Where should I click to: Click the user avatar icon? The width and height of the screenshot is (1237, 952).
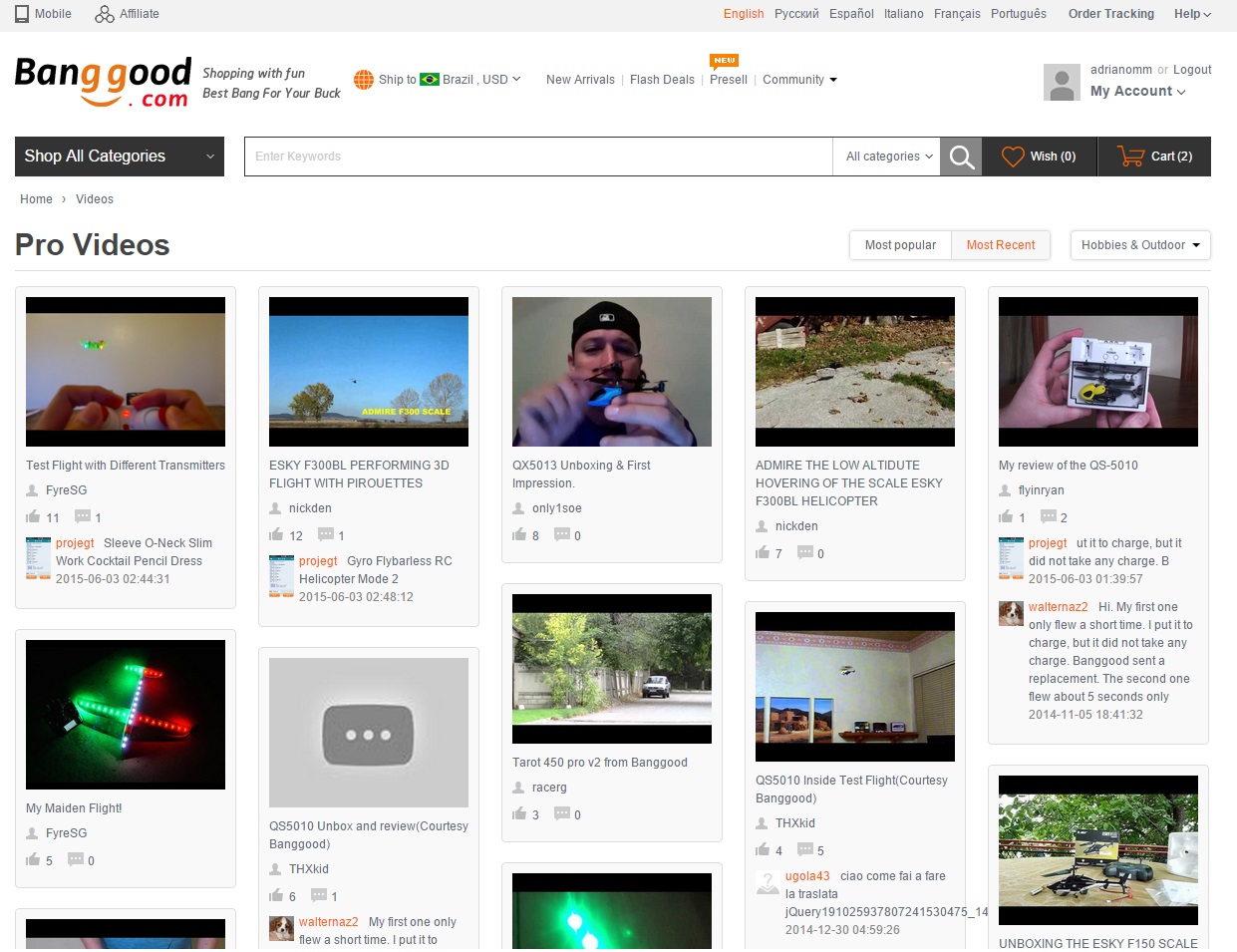[1062, 82]
